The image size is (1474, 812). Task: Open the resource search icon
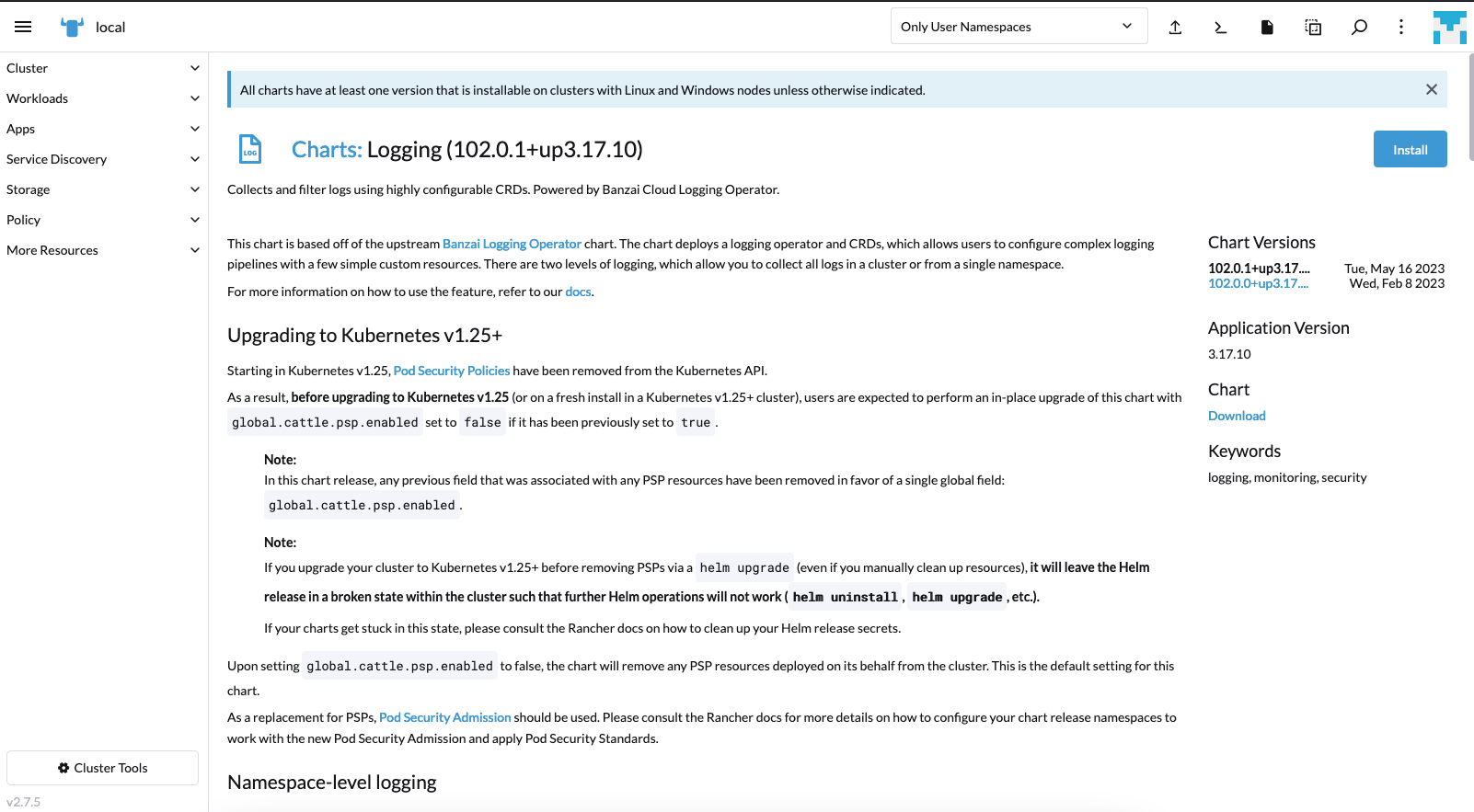pyautogui.click(x=1359, y=28)
